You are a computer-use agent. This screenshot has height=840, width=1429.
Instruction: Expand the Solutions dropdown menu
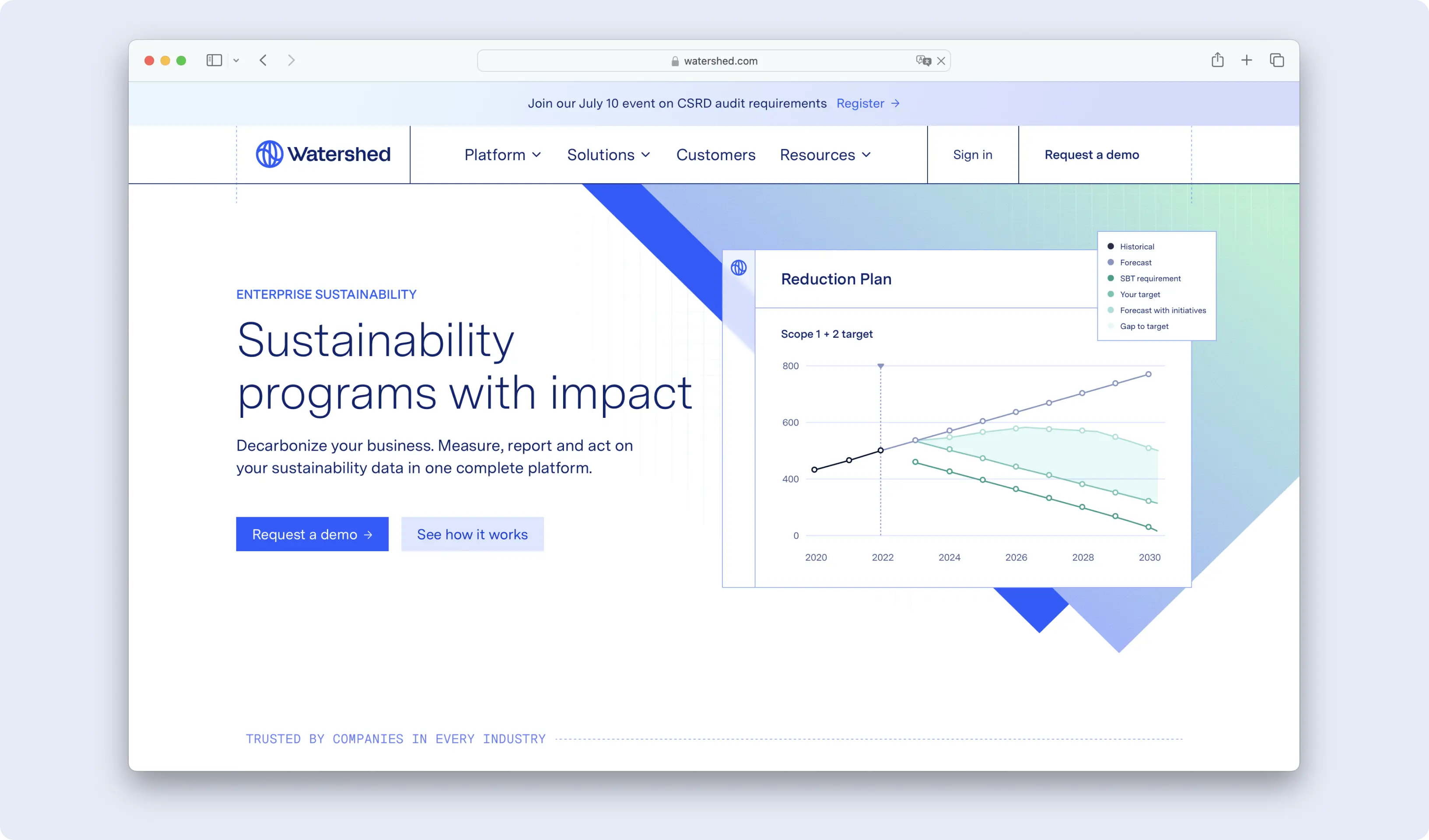(609, 155)
